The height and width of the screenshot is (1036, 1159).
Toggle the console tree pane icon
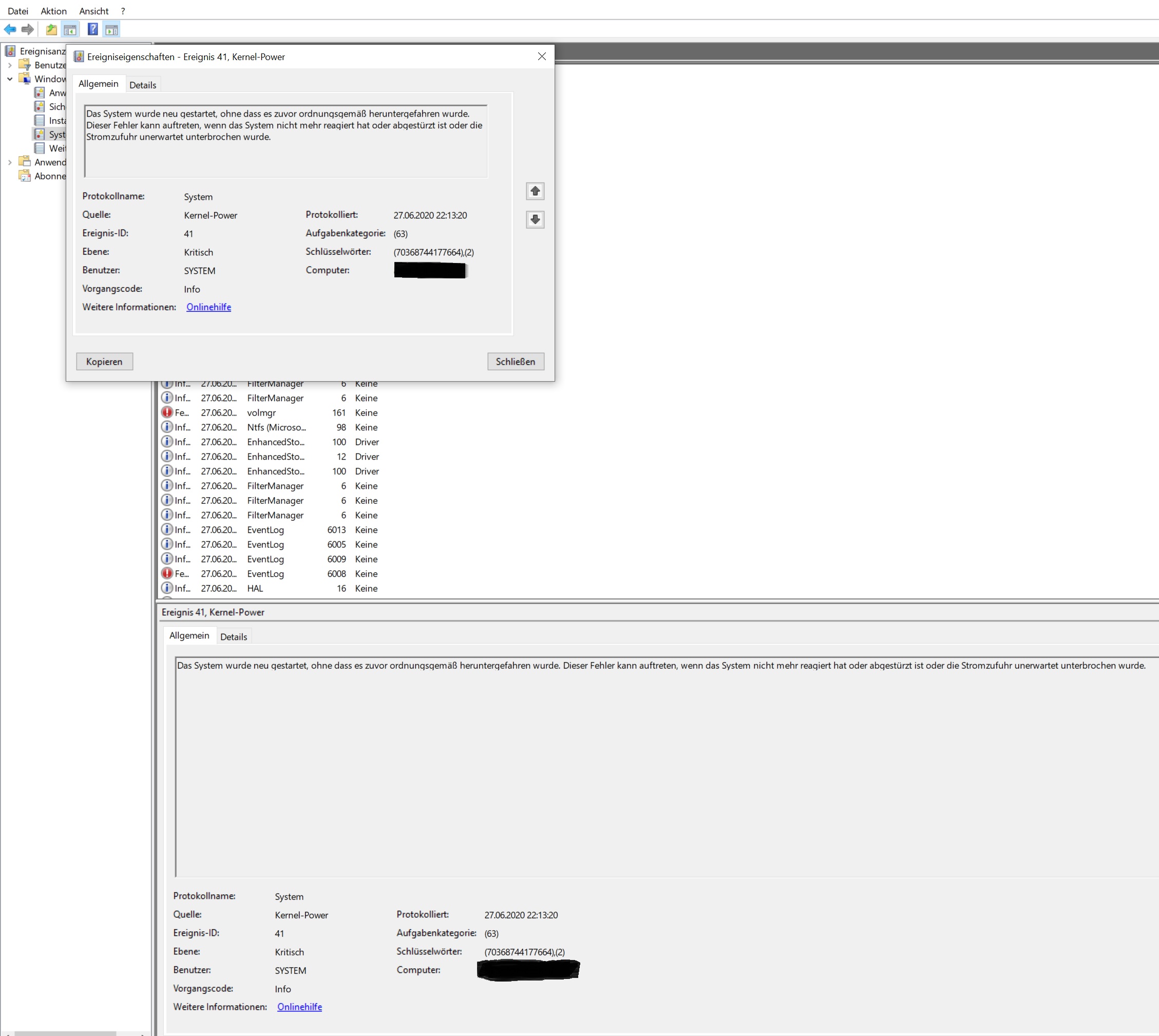tap(70, 30)
